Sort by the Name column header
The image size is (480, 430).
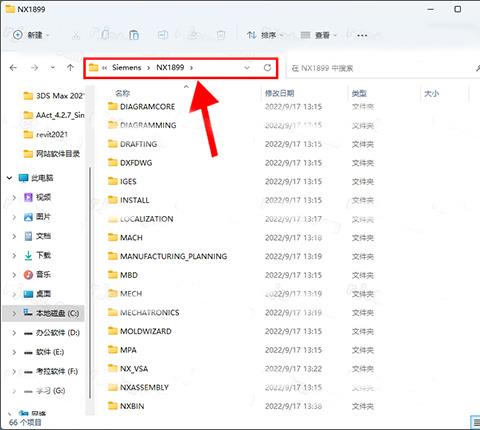point(122,93)
